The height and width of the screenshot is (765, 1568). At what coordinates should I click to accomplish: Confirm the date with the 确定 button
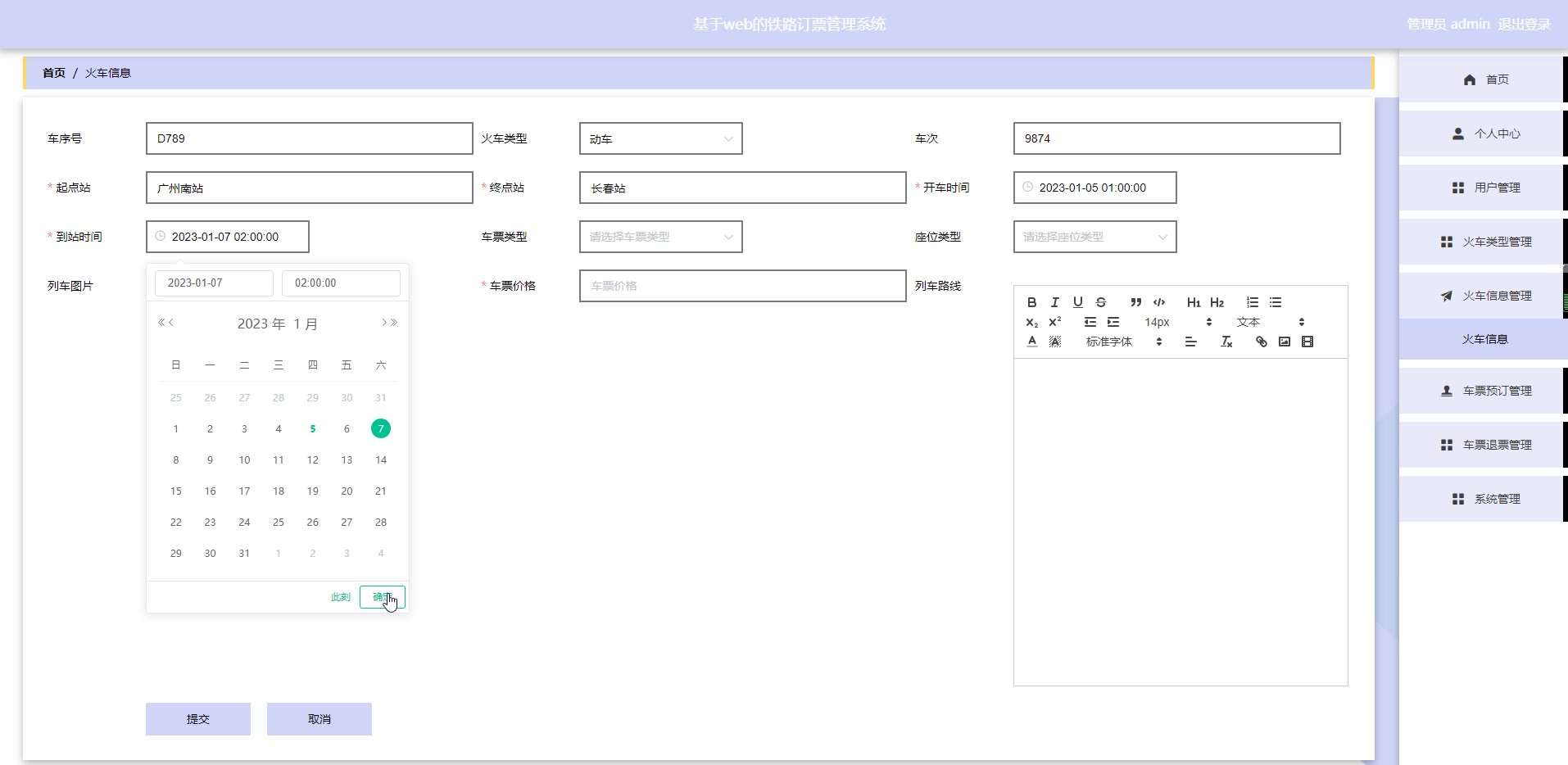coord(383,597)
